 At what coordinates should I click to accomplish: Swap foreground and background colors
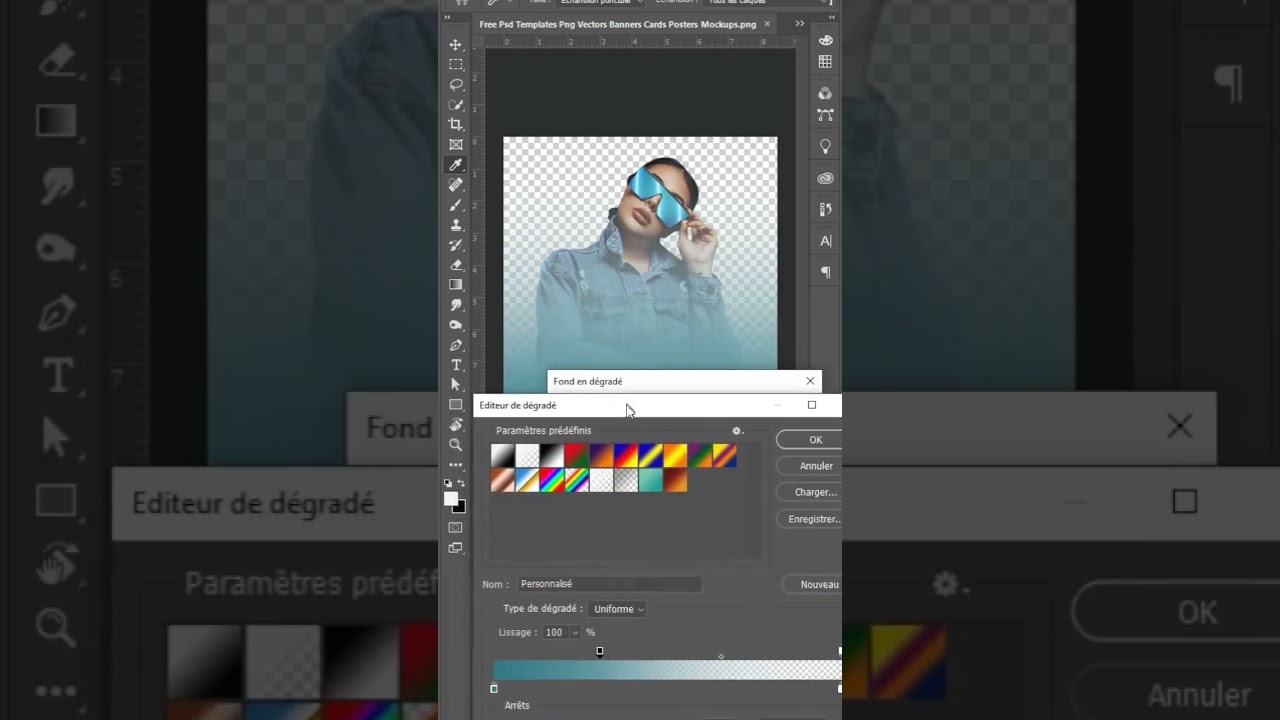[x=462, y=483]
